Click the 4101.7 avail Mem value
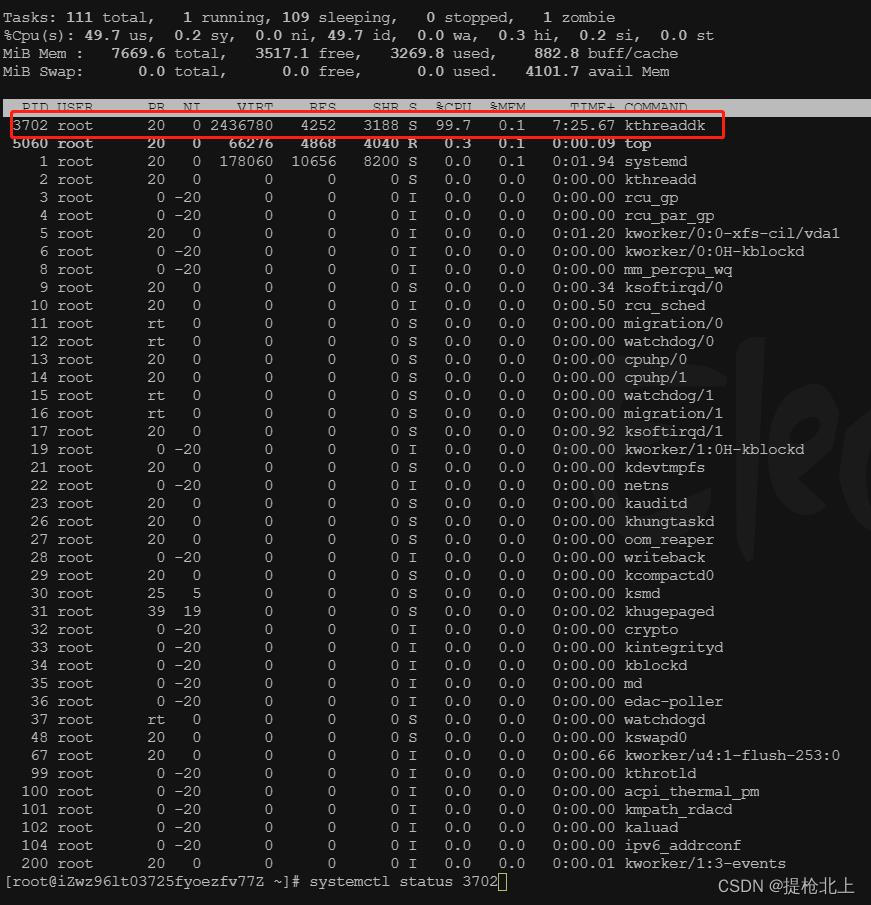The height and width of the screenshot is (905, 871). [x=552, y=72]
